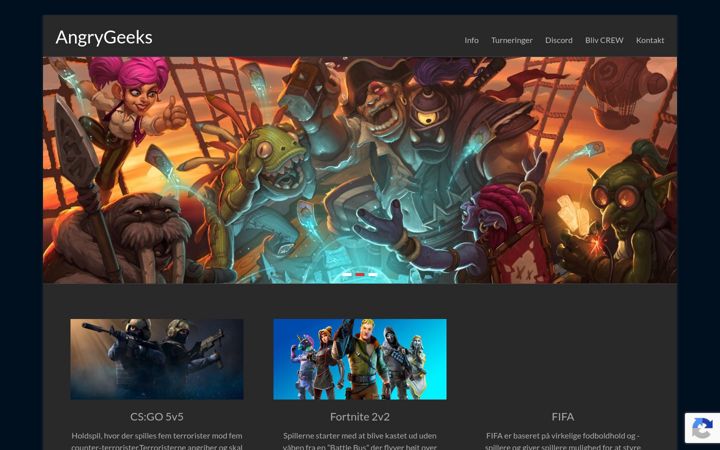
Task: Click the CS:GO 5v5 heading
Action: [x=157, y=417]
